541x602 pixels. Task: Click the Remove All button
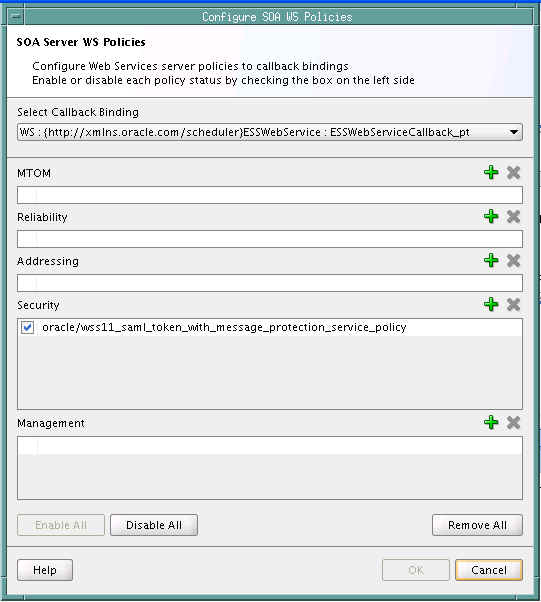(477, 525)
